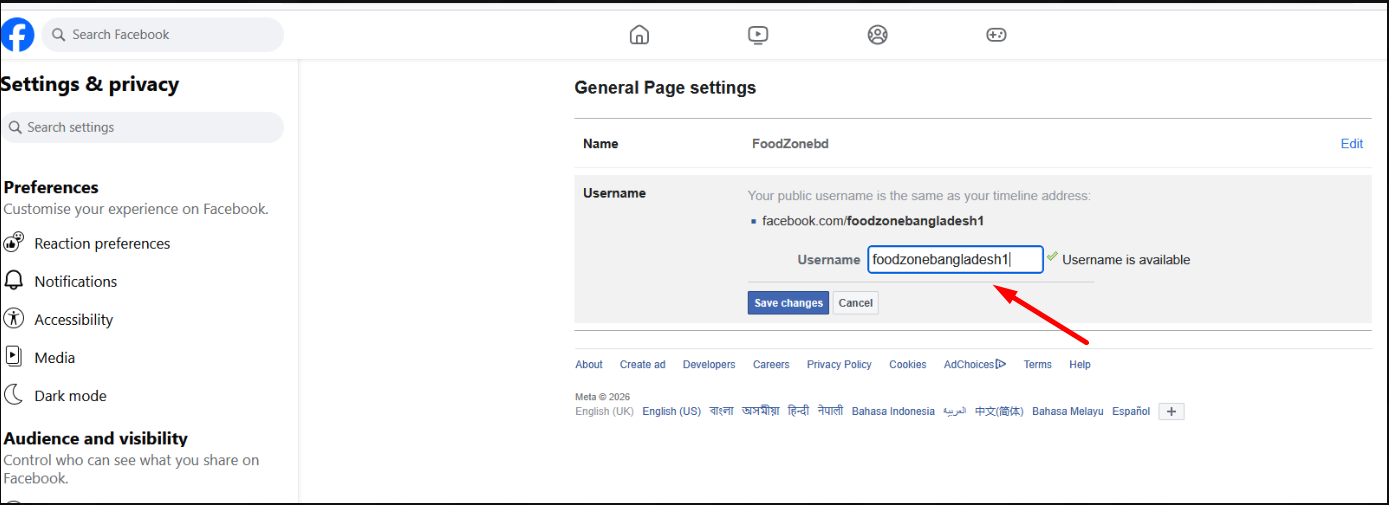Viewport: 1389px width, 505px height.
Task: Open the Developers footer link
Action: (x=709, y=365)
